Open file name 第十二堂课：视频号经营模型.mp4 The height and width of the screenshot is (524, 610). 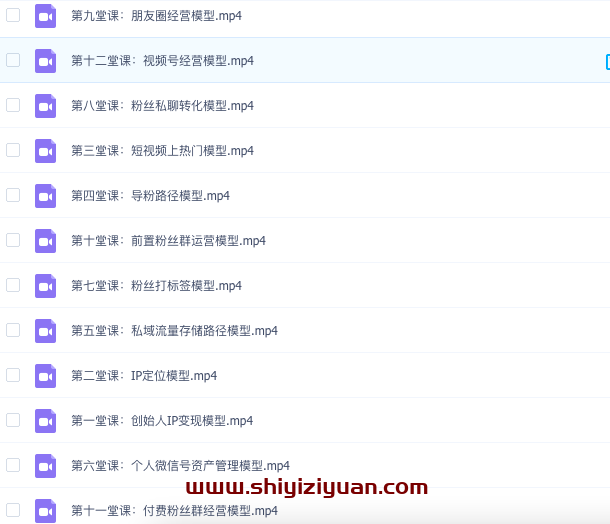(x=162, y=61)
